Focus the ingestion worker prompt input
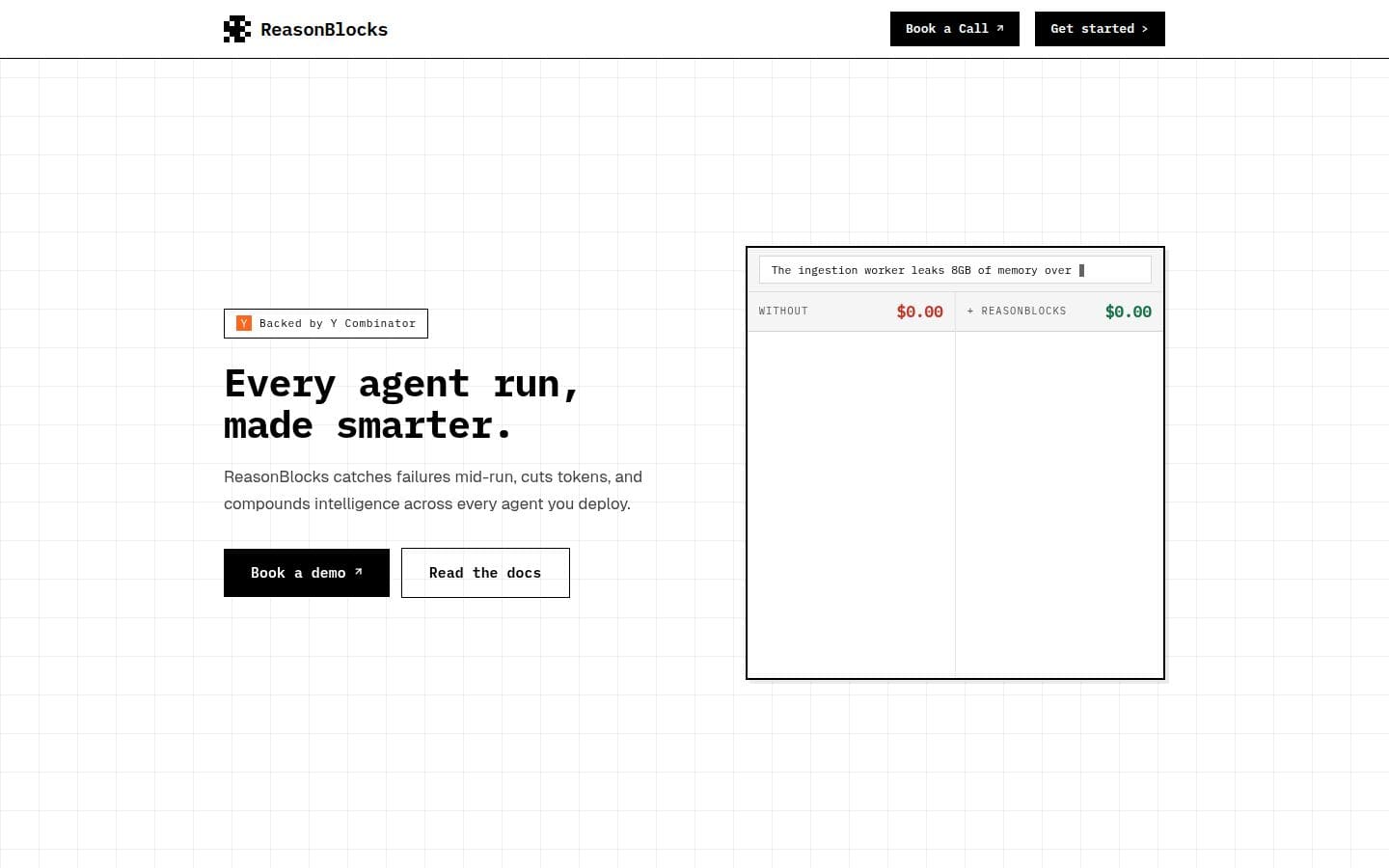Image resolution: width=1389 pixels, height=868 pixels. 955,270
